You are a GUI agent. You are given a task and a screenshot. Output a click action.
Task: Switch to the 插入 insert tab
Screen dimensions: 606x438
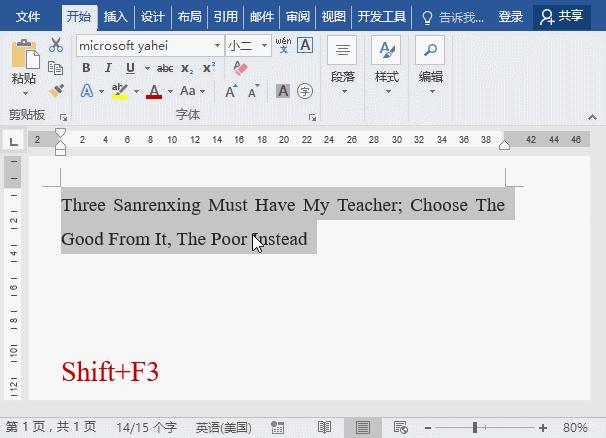click(x=116, y=16)
